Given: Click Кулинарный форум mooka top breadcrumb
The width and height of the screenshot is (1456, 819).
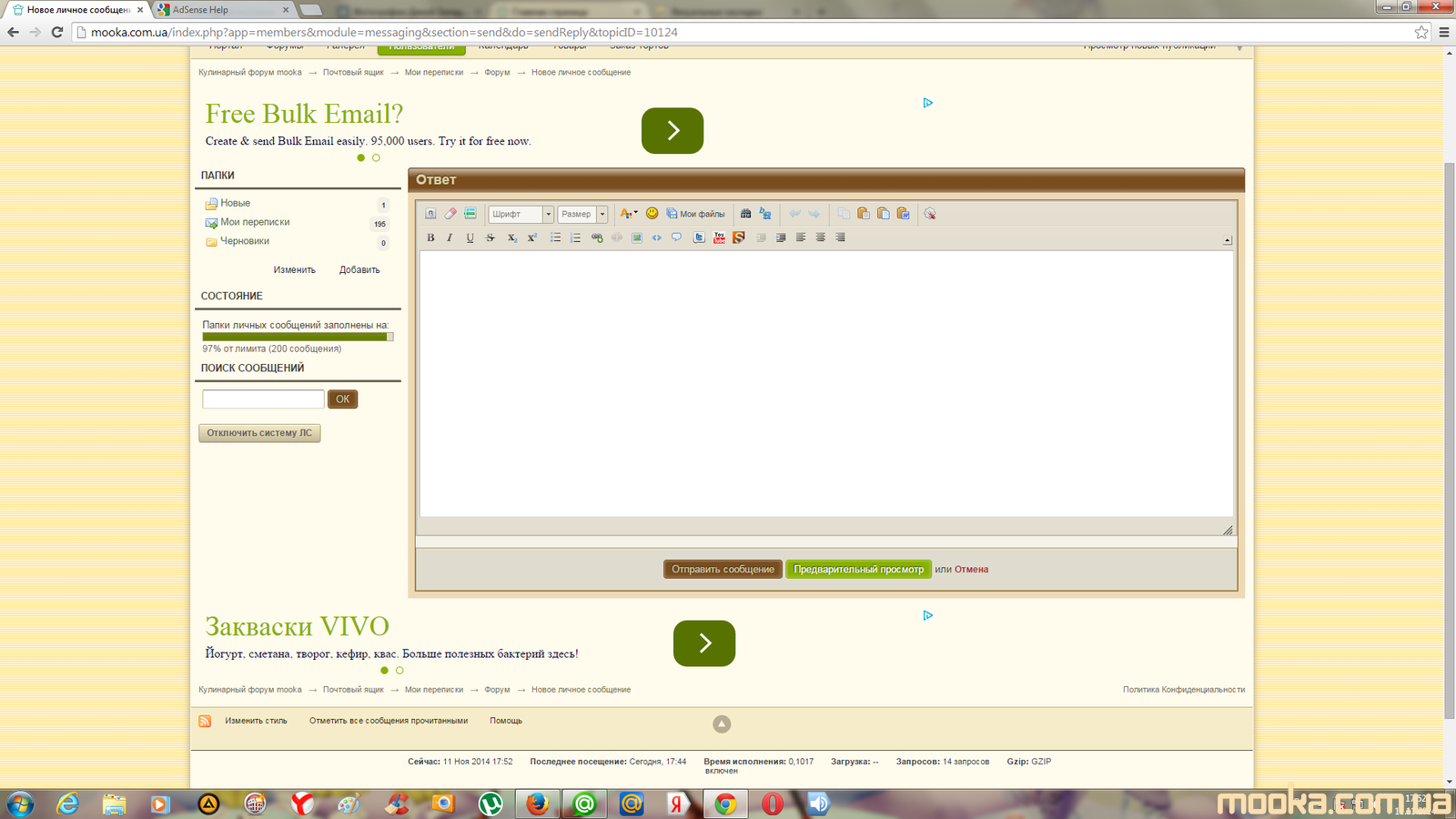Looking at the screenshot, I should 250,73.
